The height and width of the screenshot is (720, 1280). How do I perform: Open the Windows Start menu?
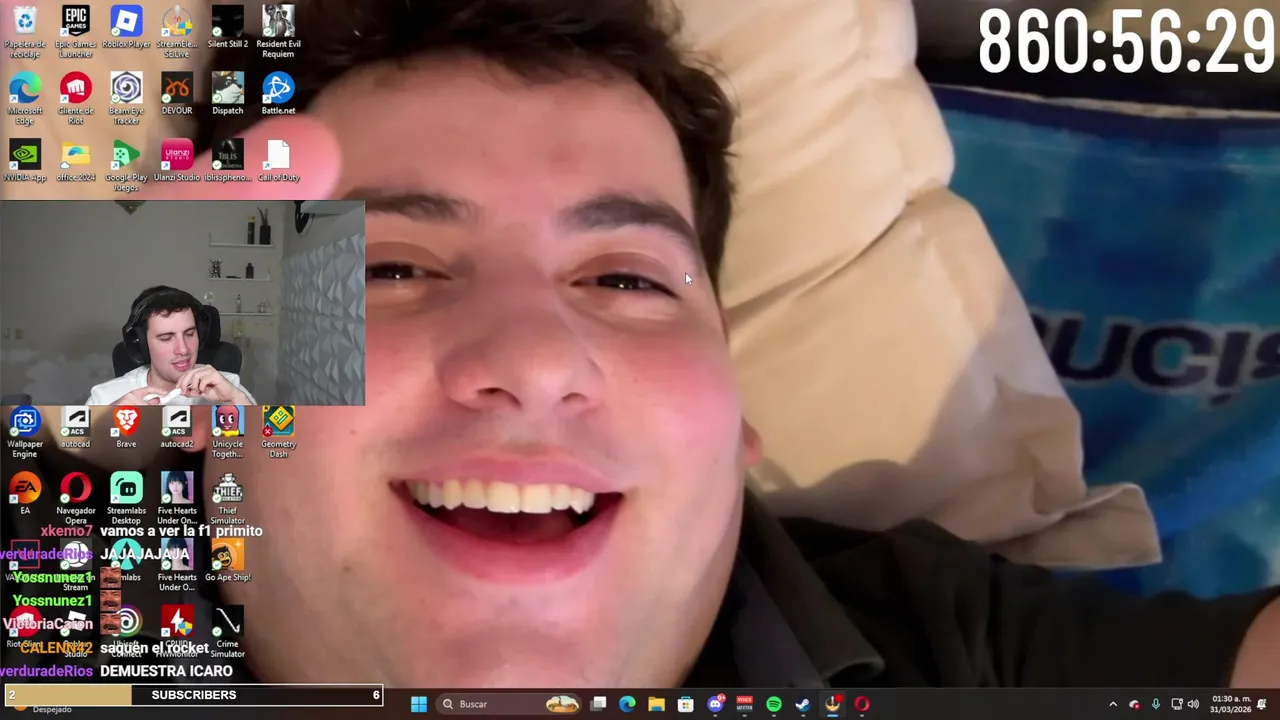pyautogui.click(x=419, y=704)
